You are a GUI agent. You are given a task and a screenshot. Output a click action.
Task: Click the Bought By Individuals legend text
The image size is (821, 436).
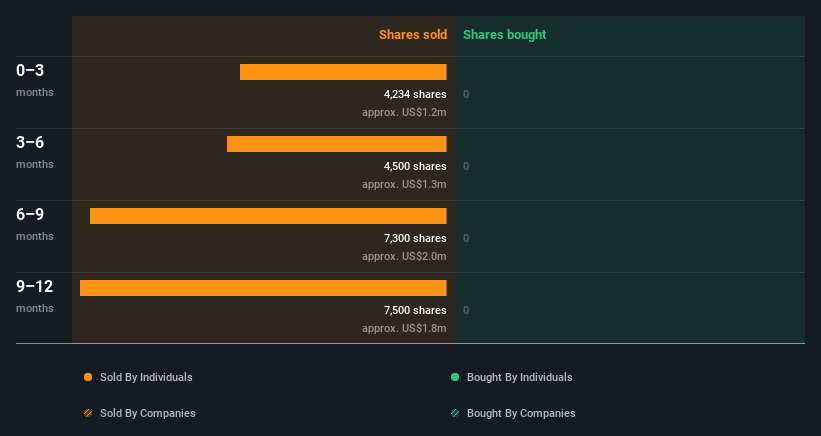519,377
